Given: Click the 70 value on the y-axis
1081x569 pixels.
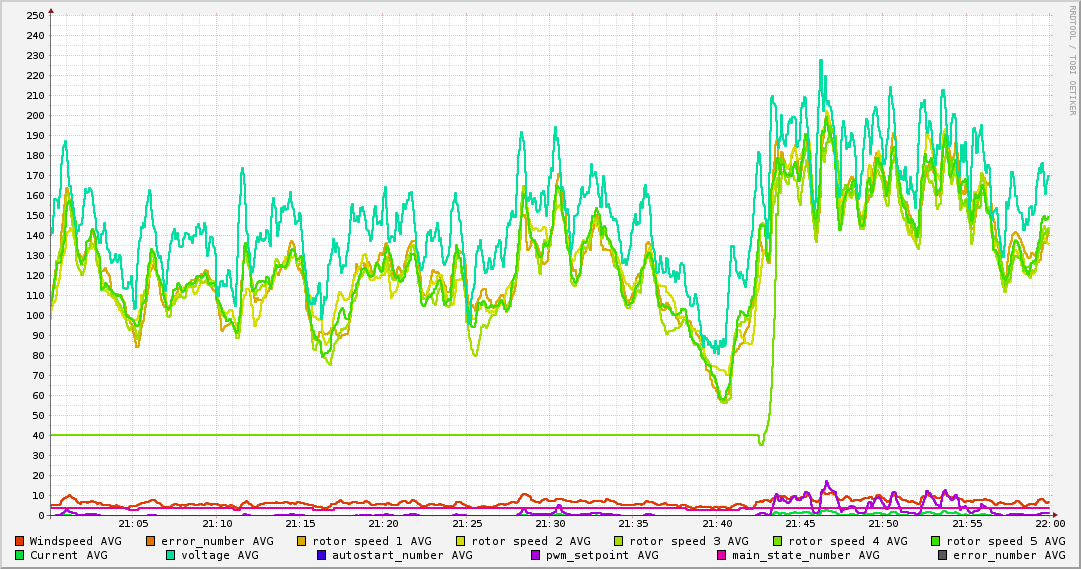Looking at the screenshot, I should [x=38, y=375].
